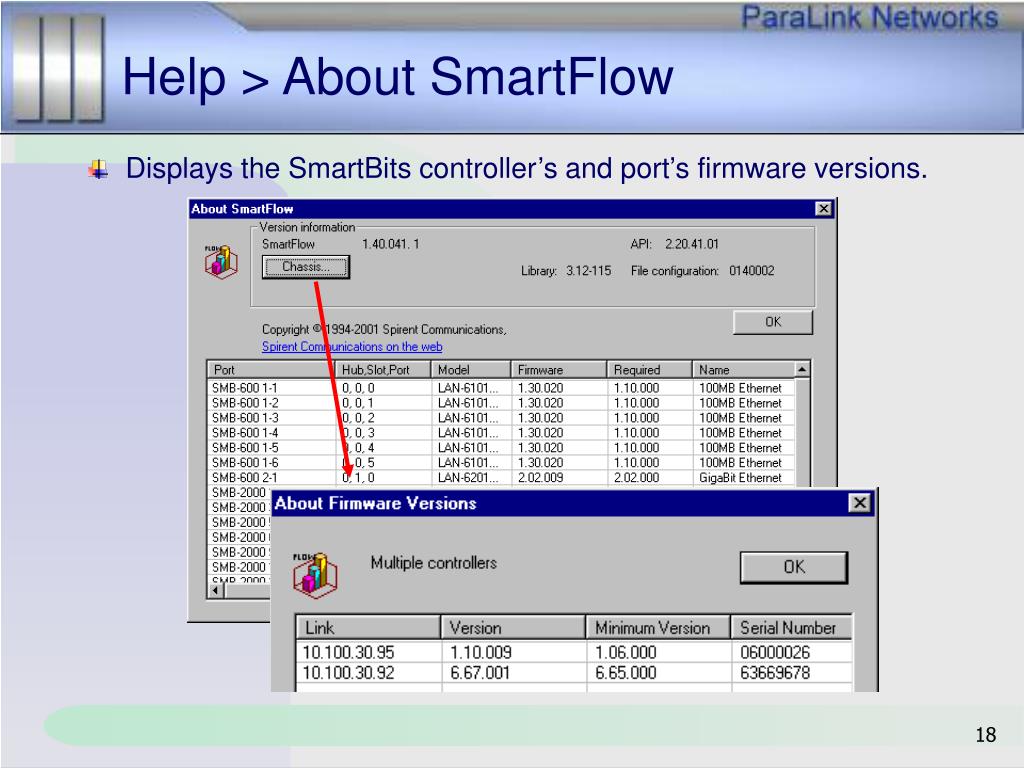Click minimum version 6.65.000

(626, 673)
